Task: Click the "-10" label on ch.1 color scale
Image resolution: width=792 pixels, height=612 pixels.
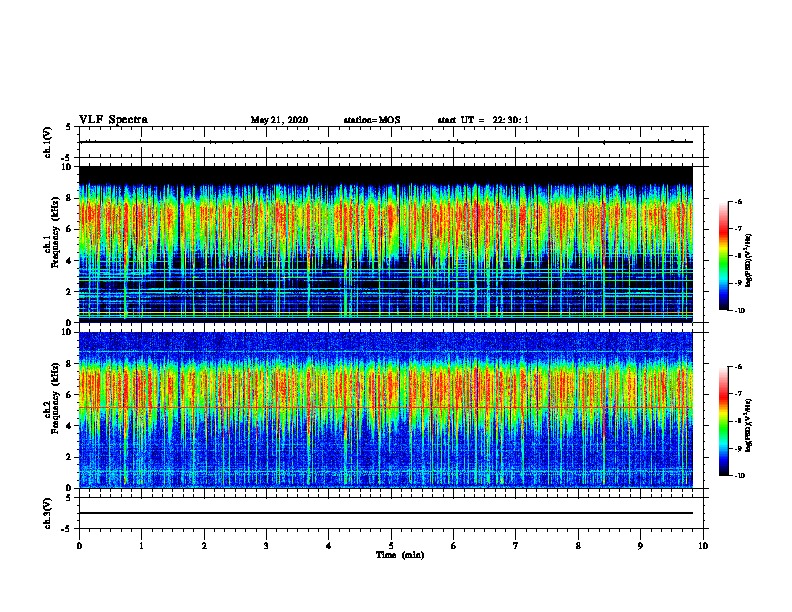Action: (x=740, y=310)
